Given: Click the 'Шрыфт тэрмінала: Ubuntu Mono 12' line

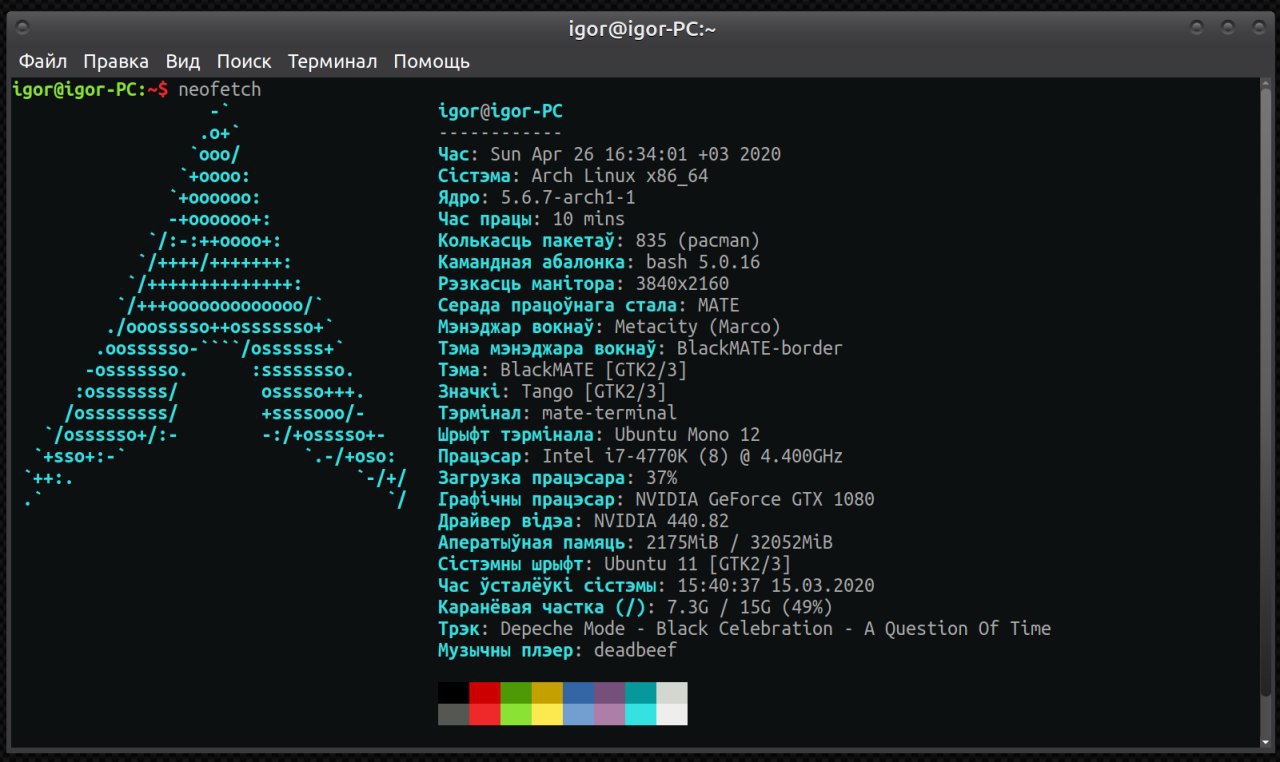Looking at the screenshot, I should coord(599,435).
